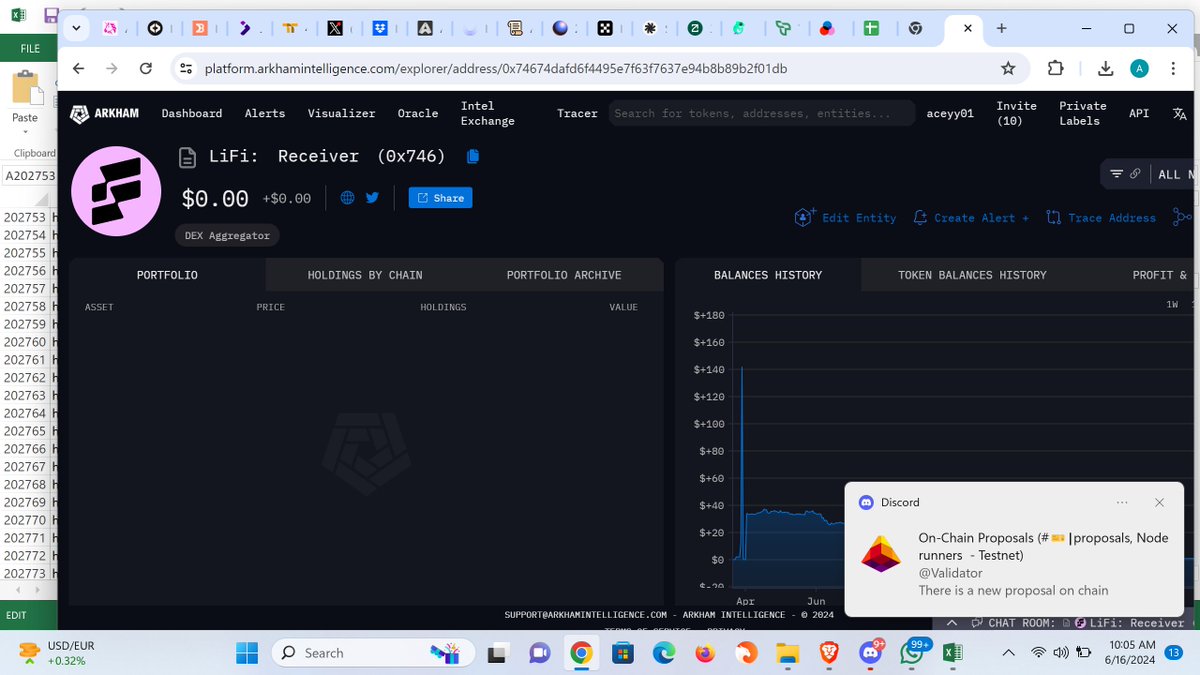Click the Excel Paste button behind browser
The height and width of the screenshot is (675, 1200).
(25, 98)
